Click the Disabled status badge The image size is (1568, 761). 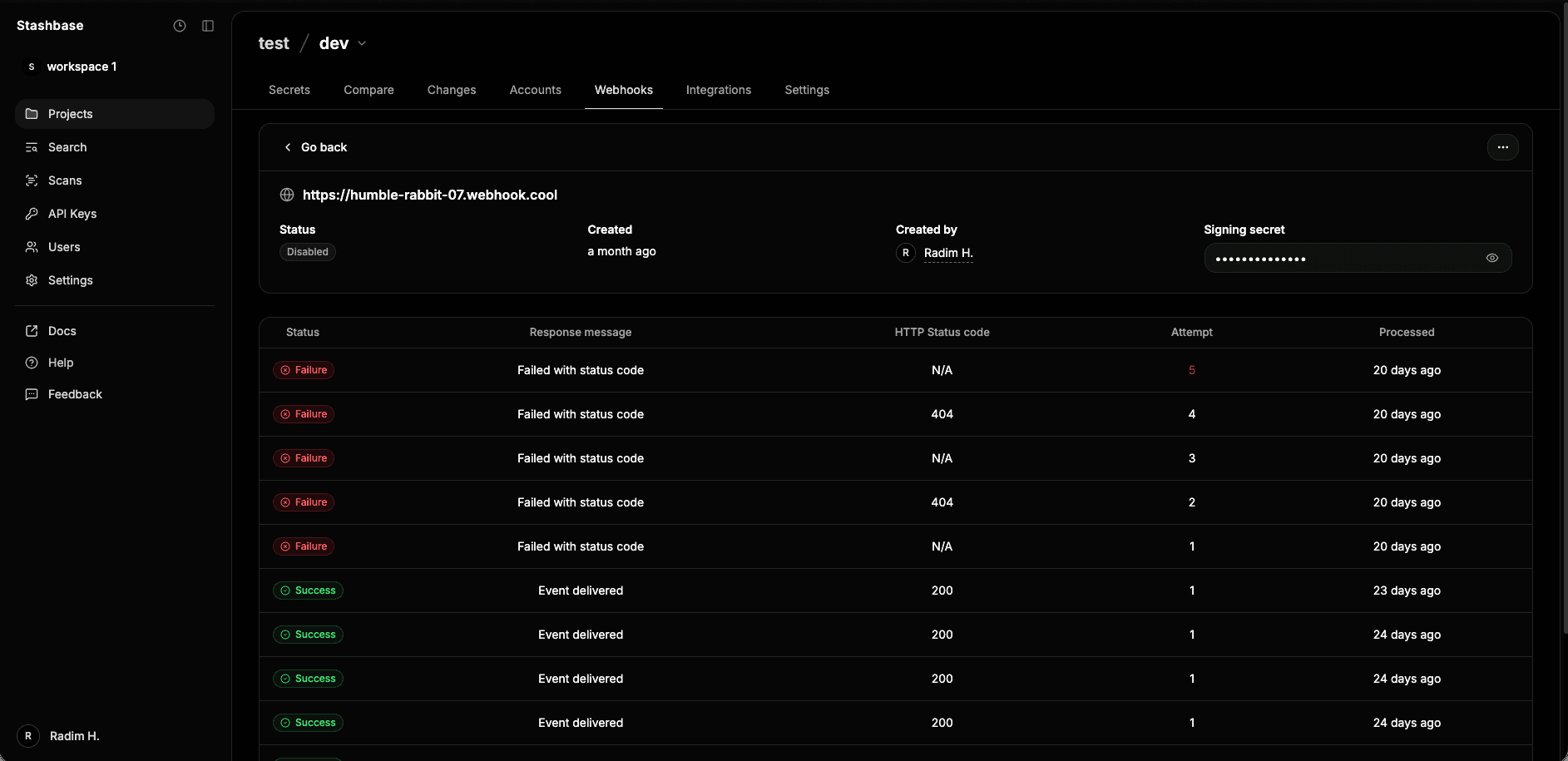click(x=308, y=252)
